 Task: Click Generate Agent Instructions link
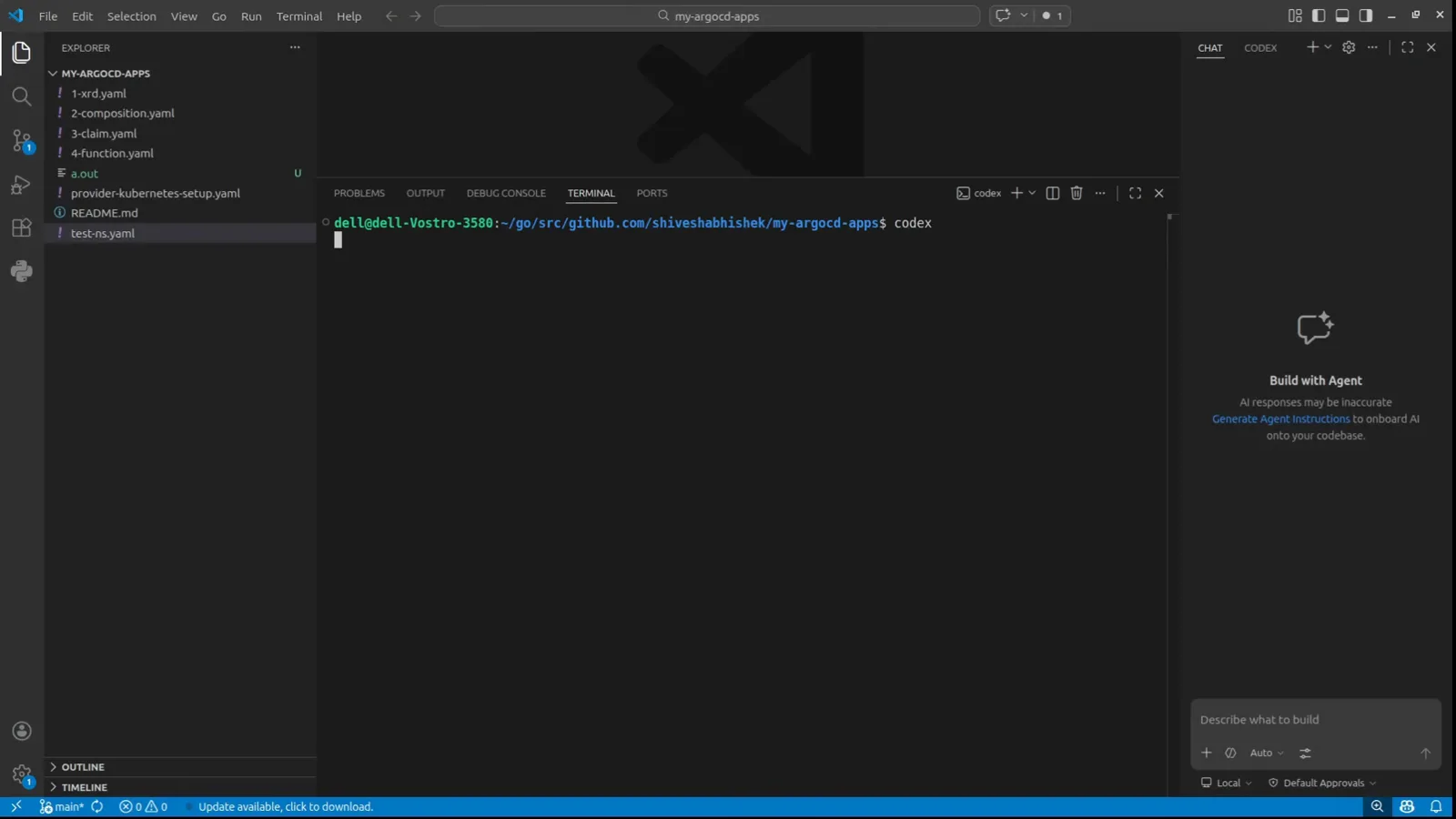click(1280, 419)
